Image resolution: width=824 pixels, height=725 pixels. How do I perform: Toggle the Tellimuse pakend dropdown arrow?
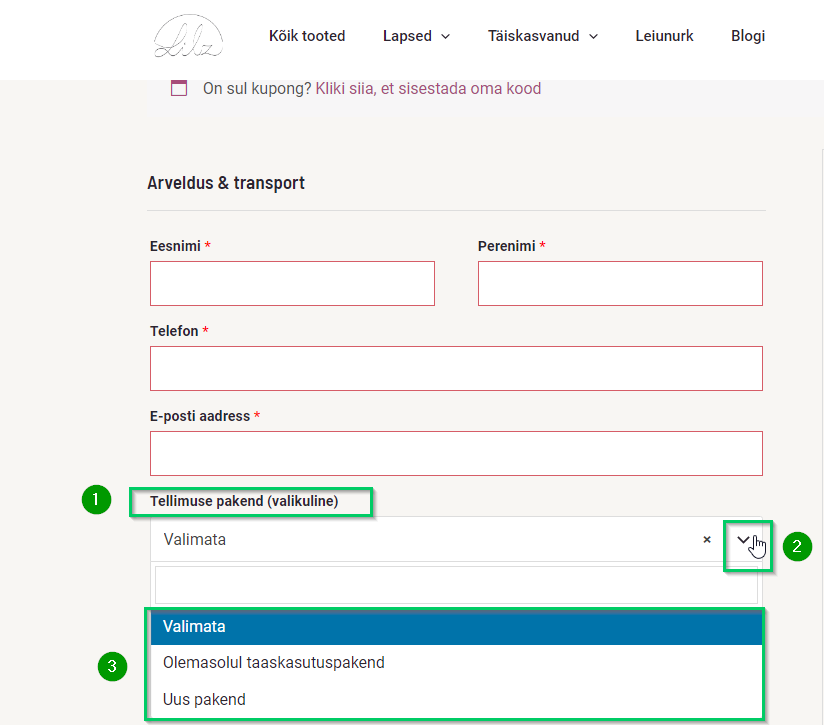(744, 540)
